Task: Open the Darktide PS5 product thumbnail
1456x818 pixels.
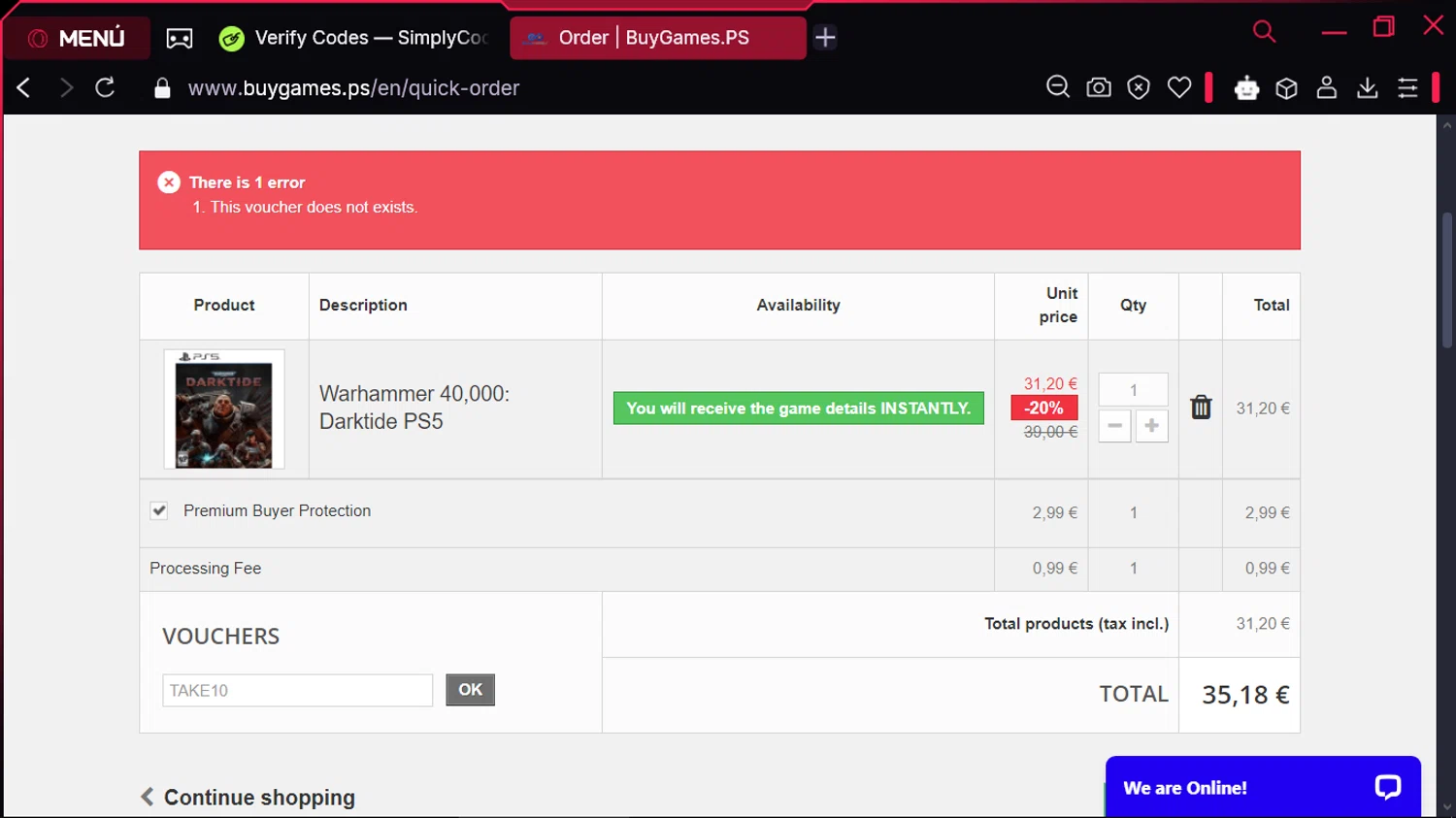Action: (224, 409)
